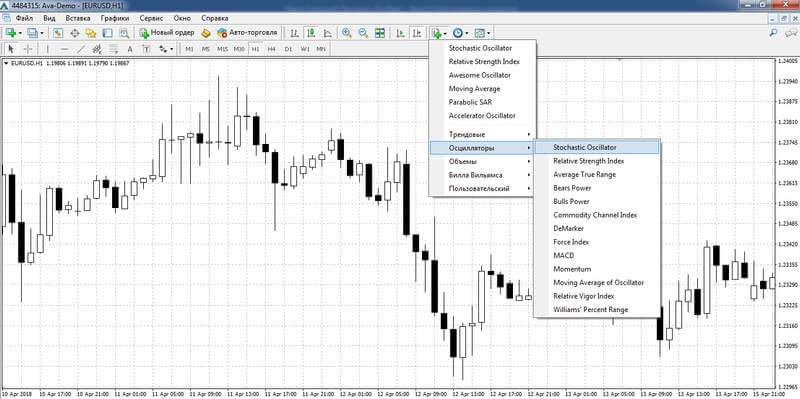The width and height of the screenshot is (800, 399).
Task: Choose MACD from oscillators submenu
Action: click(597, 256)
